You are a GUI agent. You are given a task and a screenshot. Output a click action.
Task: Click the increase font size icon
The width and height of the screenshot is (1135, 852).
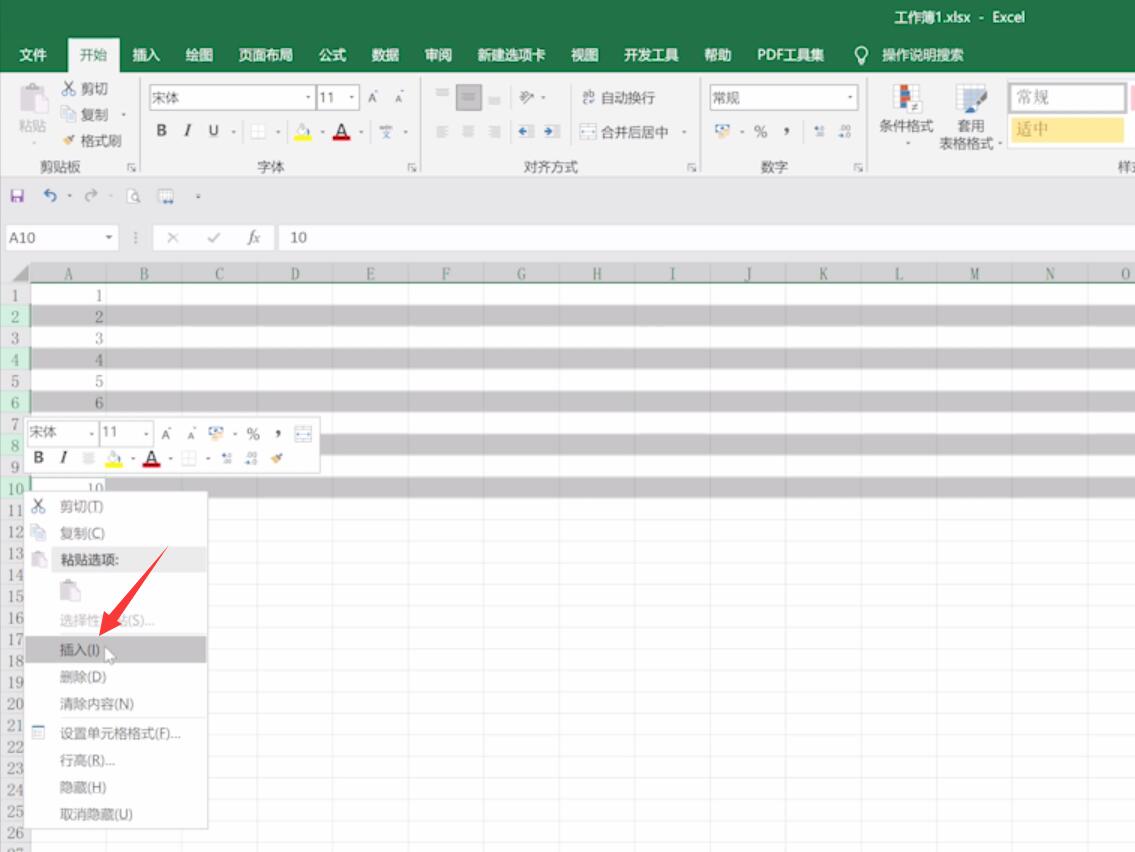[x=374, y=98]
